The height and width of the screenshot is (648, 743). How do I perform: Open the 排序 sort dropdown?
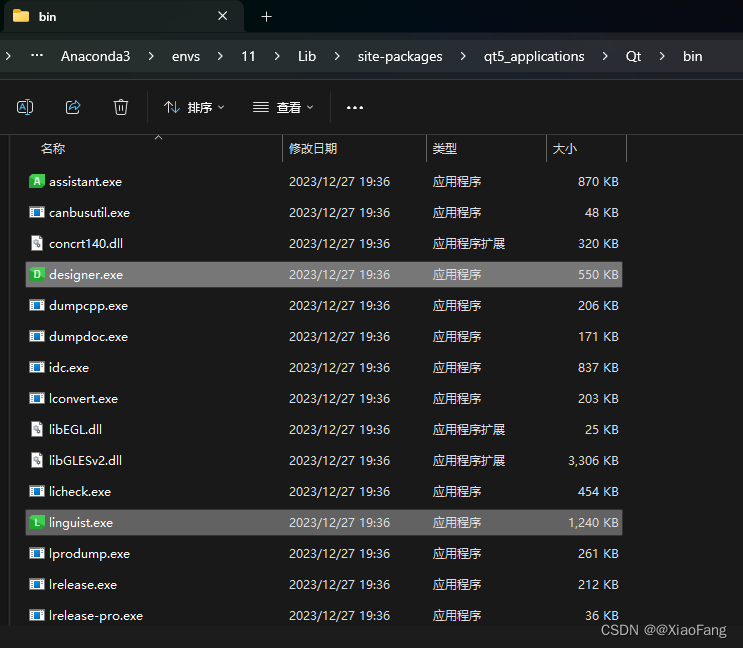[x=194, y=108]
